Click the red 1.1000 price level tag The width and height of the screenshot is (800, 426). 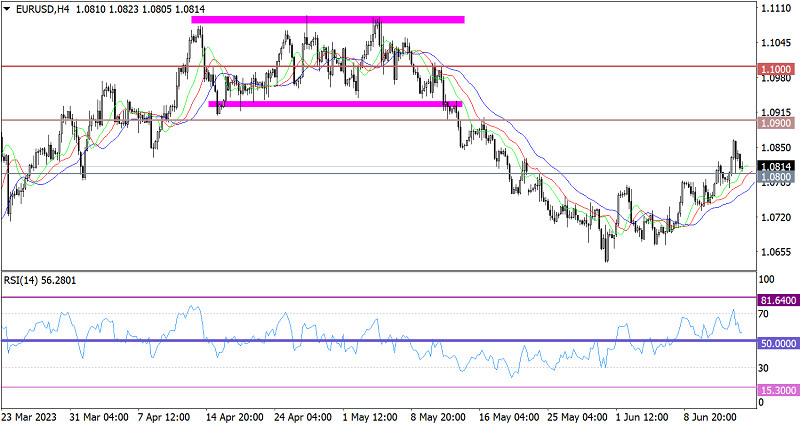click(x=776, y=67)
